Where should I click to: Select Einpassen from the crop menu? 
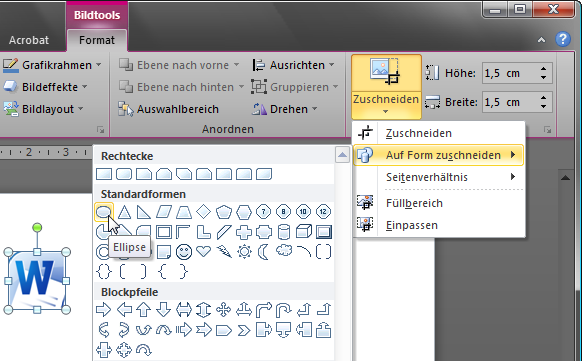pos(438,225)
